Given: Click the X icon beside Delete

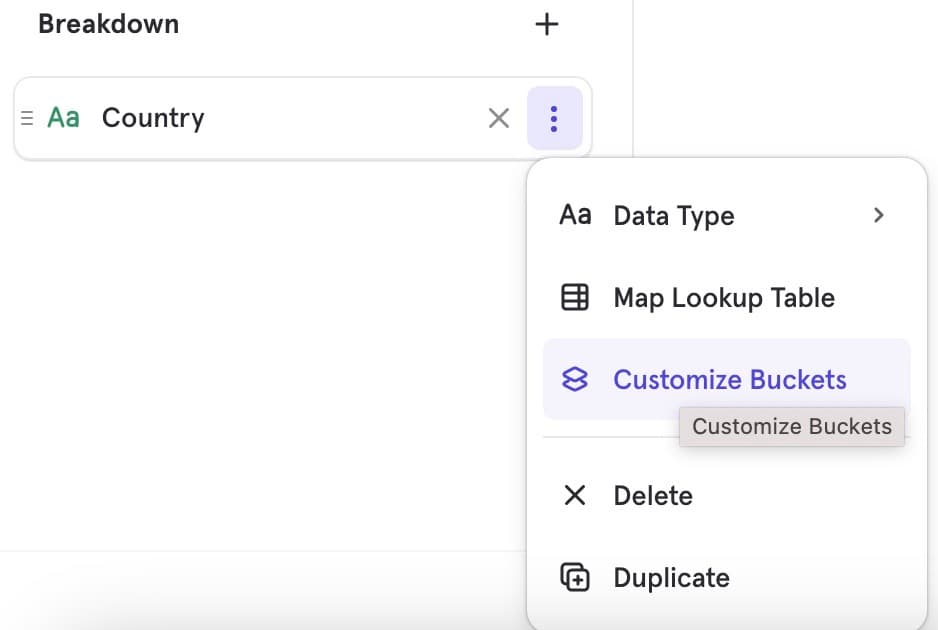Looking at the screenshot, I should tap(575, 495).
